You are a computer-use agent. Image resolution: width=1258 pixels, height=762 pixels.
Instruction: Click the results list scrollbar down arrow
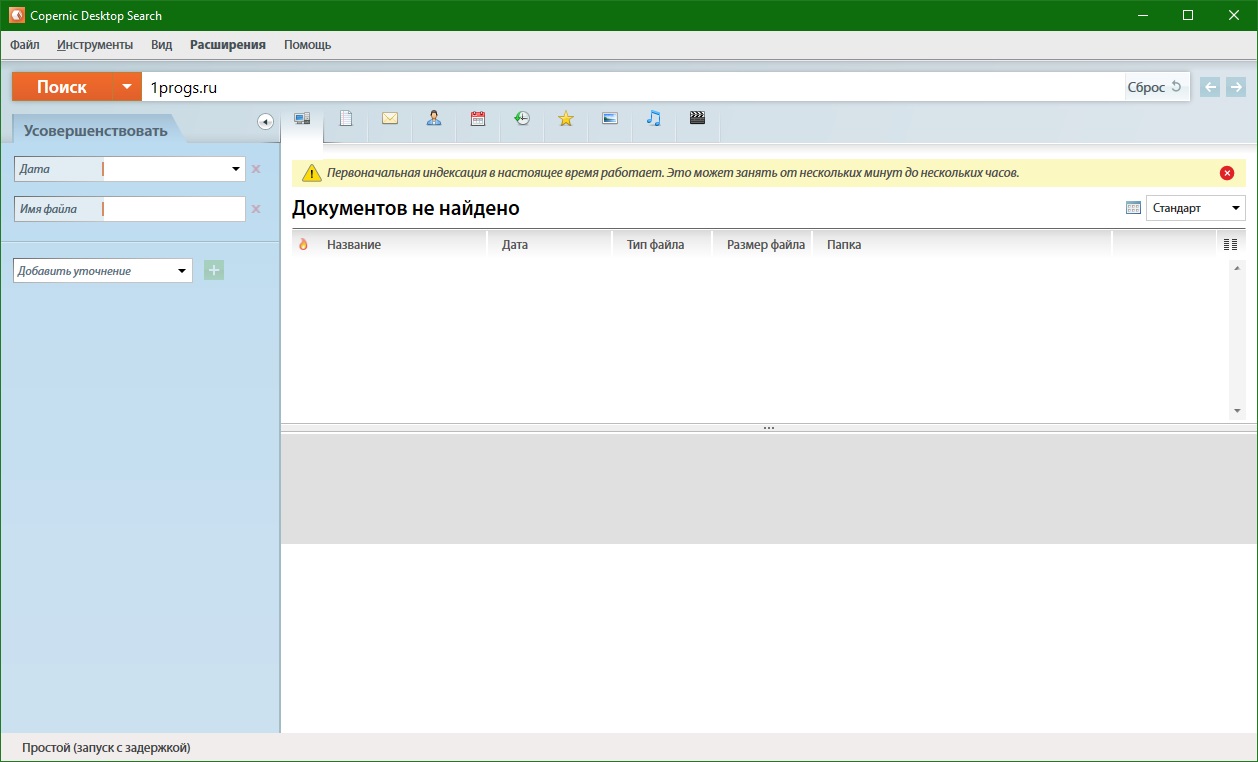[1237, 411]
